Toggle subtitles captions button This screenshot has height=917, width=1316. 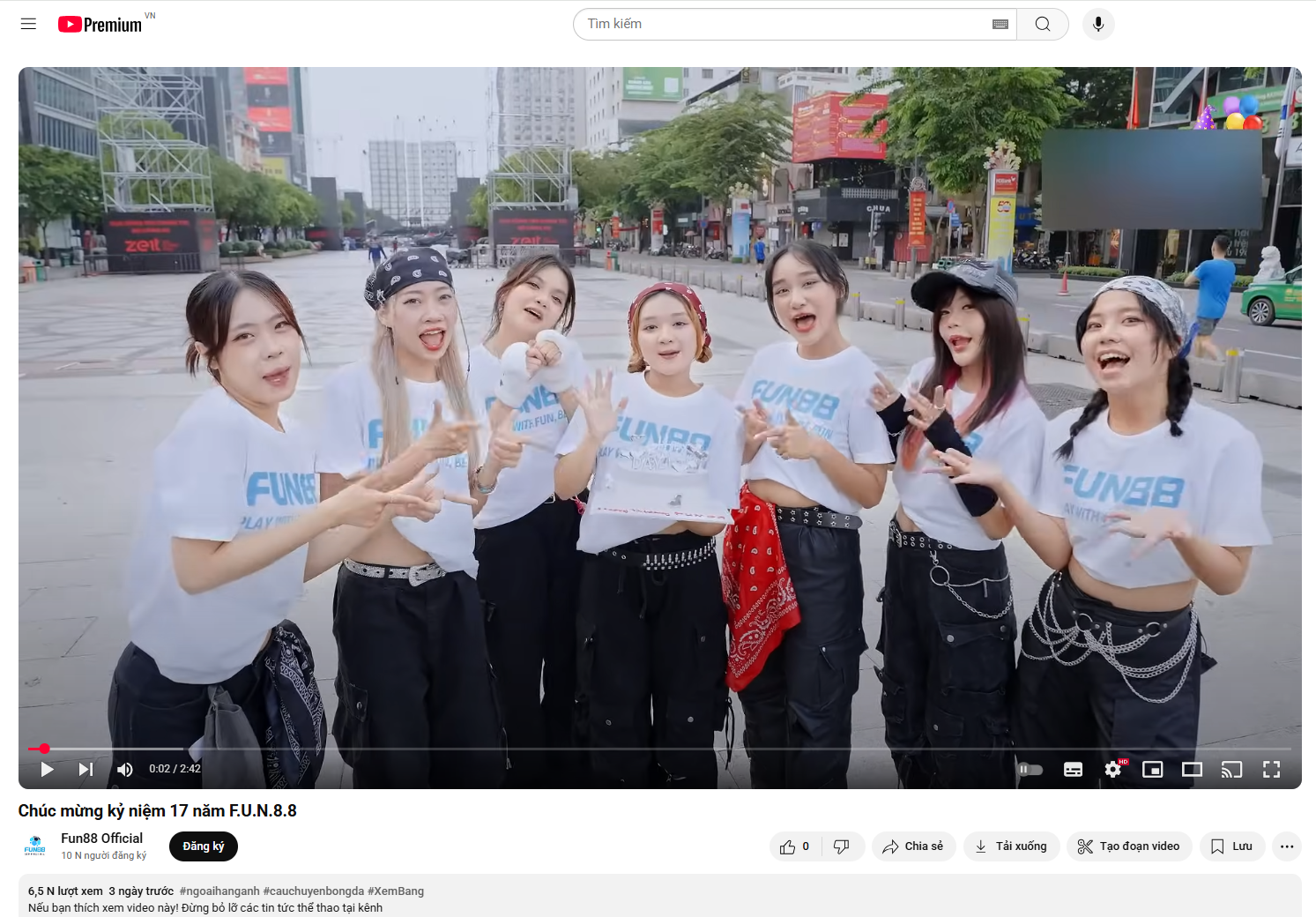pos(1073,769)
